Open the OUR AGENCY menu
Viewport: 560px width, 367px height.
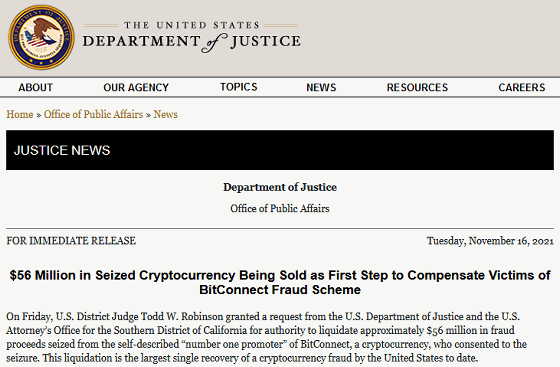[x=136, y=87]
